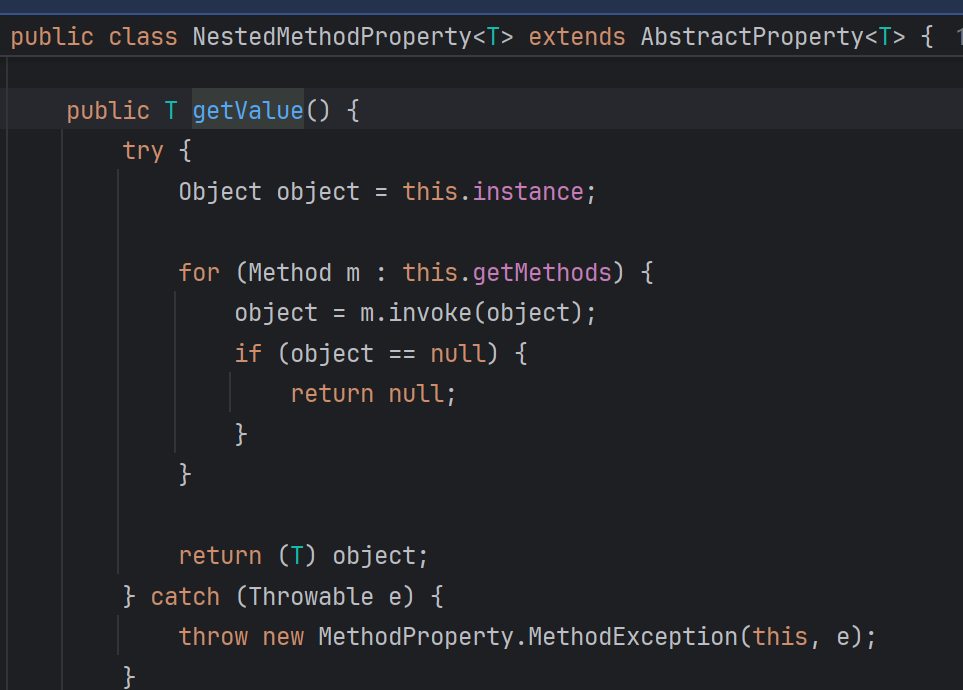Click the Method type in loop declaration
Viewport: 963px width, 690px height.
click(x=290, y=272)
